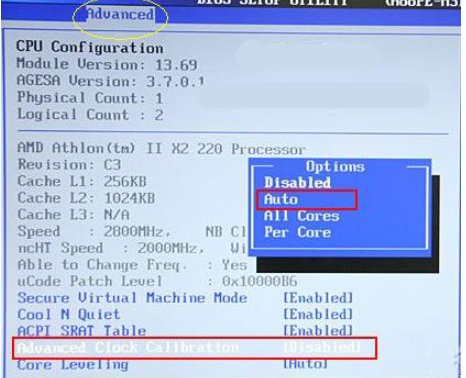
Task: Select the Cool N Quiet setting
Action: point(69,314)
